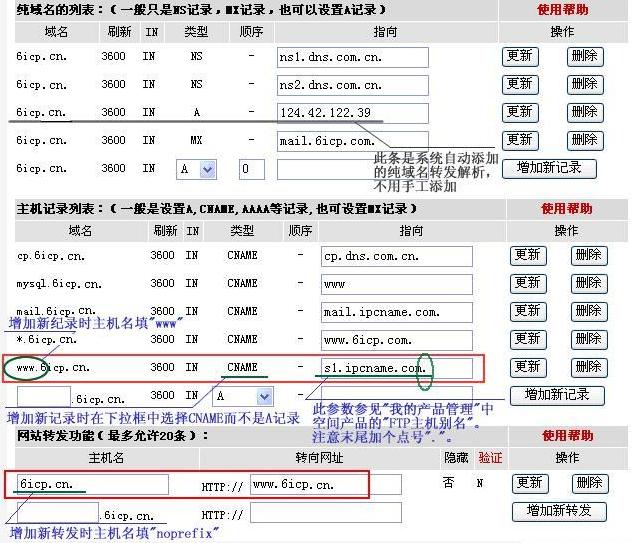Viewport: 634px width, 543px height.
Task: Update the mail.6icp.com. MX record
Action: [520, 140]
